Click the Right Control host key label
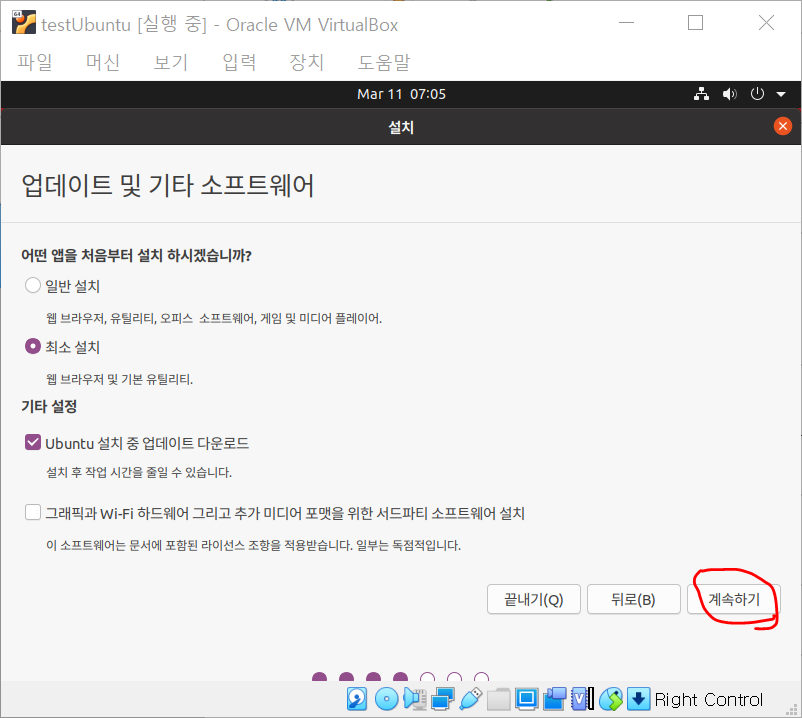This screenshot has width=802, height=718. [708, 699]
